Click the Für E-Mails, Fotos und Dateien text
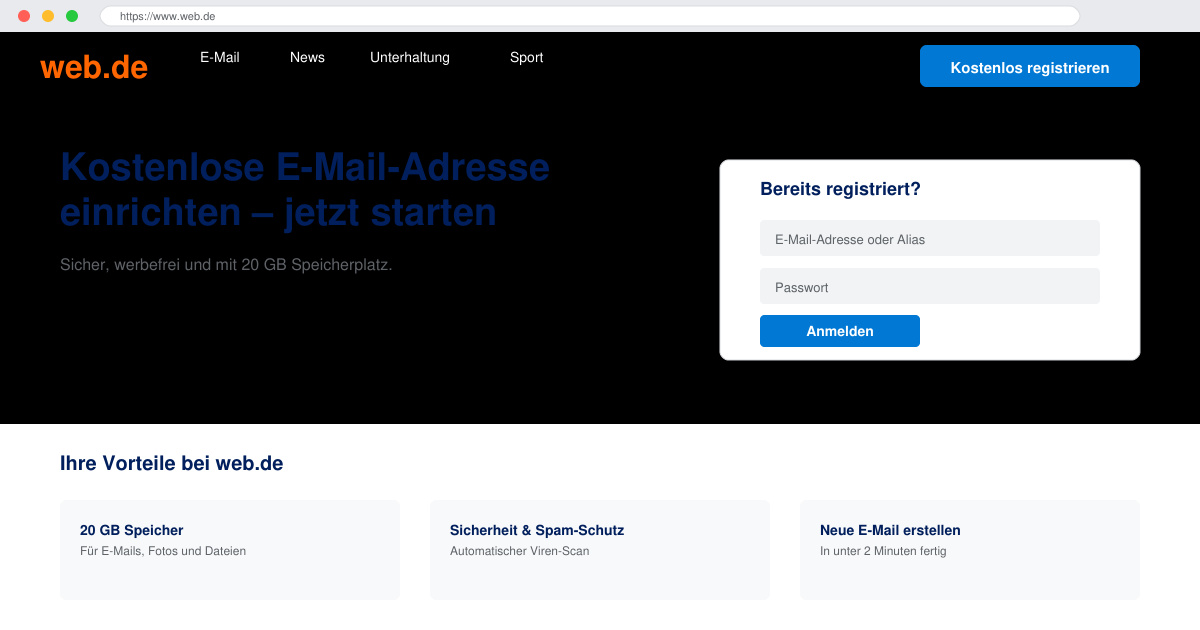 [x=163, y=551]
